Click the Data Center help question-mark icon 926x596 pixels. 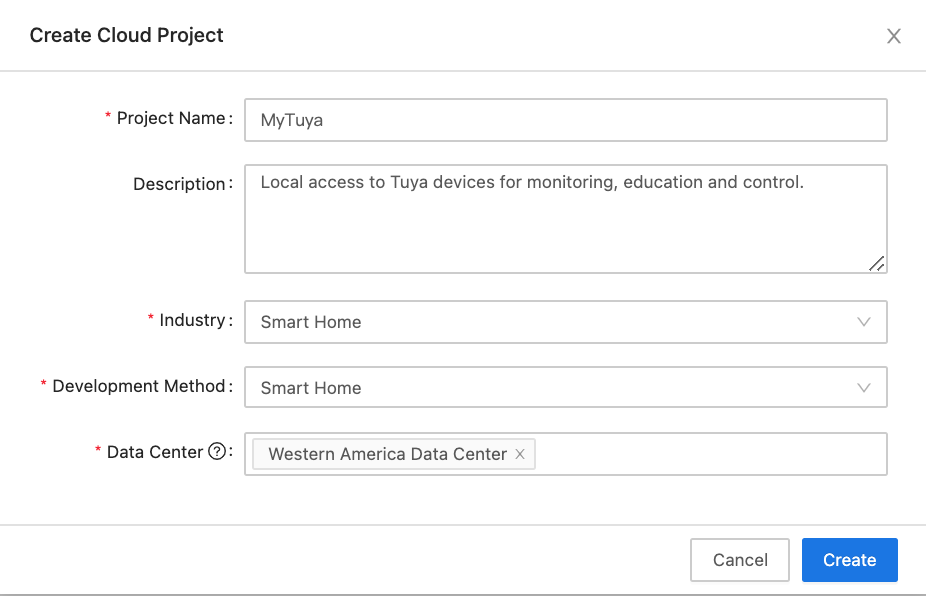(217, 452)
